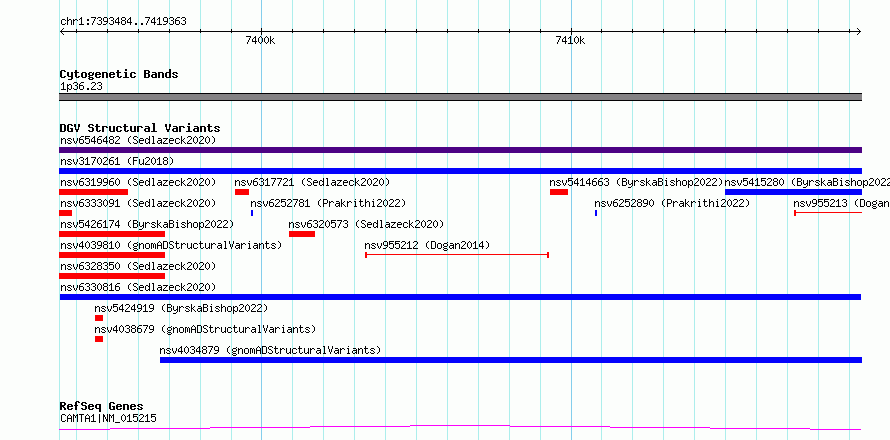
Task: Click the blue bar under nsv4034879
Action: click(511, 360)
